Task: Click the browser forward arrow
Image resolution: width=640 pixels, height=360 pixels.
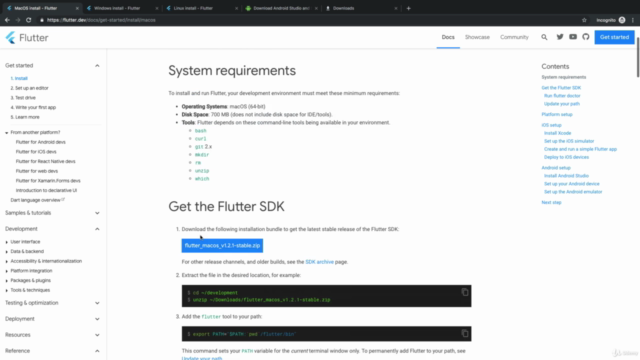Action: [x=18, y=20]
